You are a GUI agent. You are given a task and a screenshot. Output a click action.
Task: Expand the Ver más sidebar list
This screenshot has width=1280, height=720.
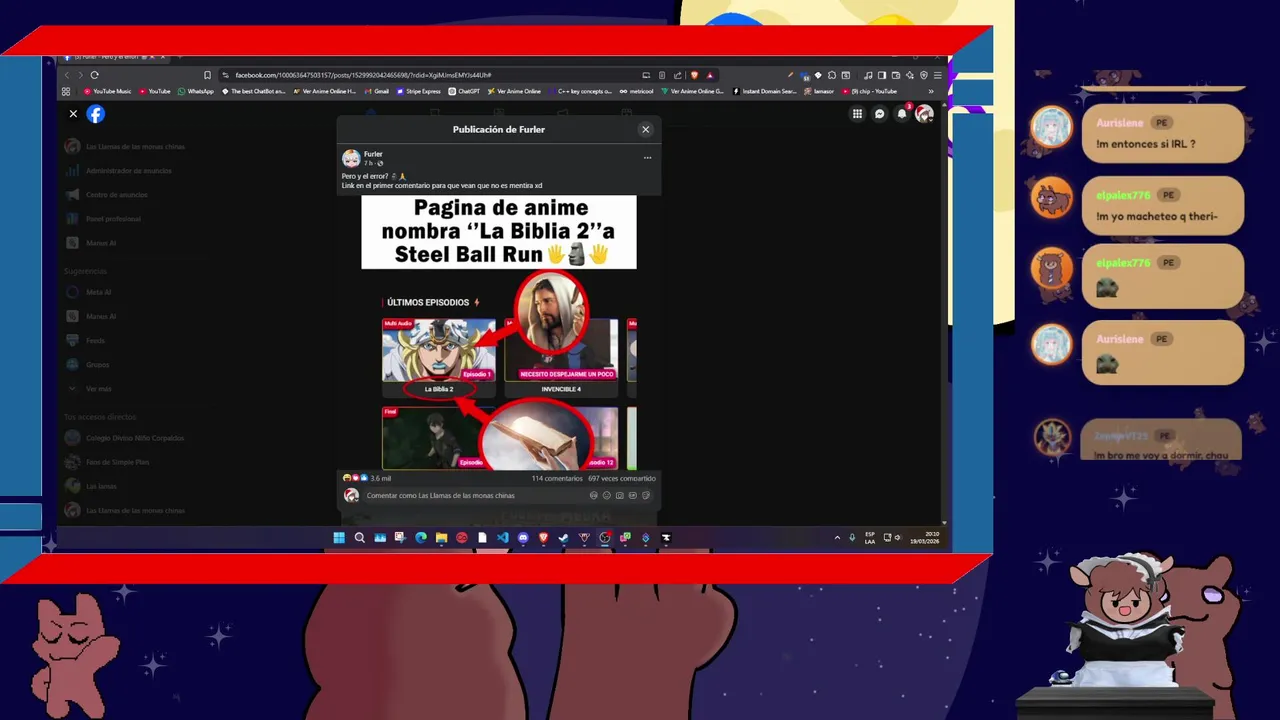coord(88,389)
